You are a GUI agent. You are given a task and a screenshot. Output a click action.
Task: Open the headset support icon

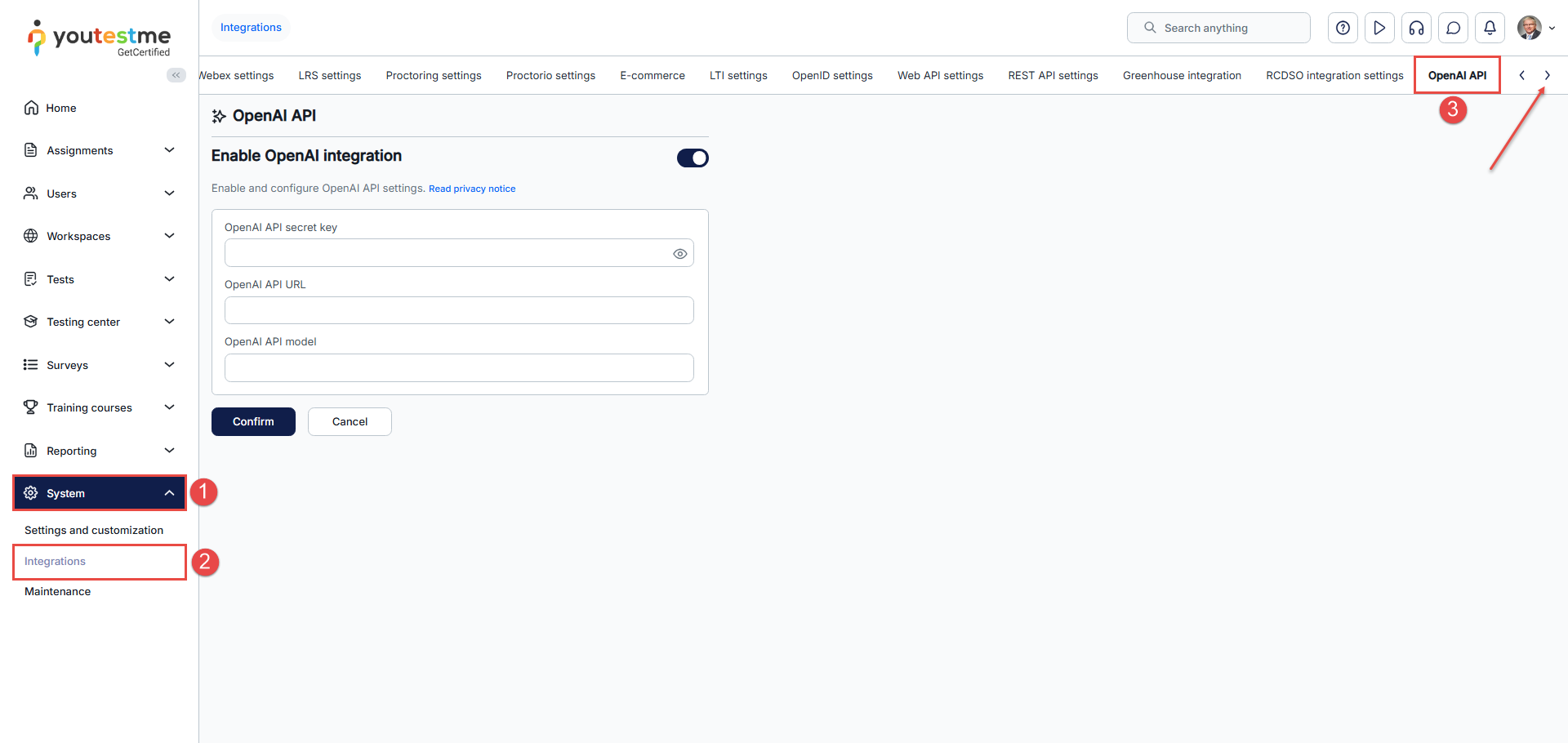coord(1416,28)
